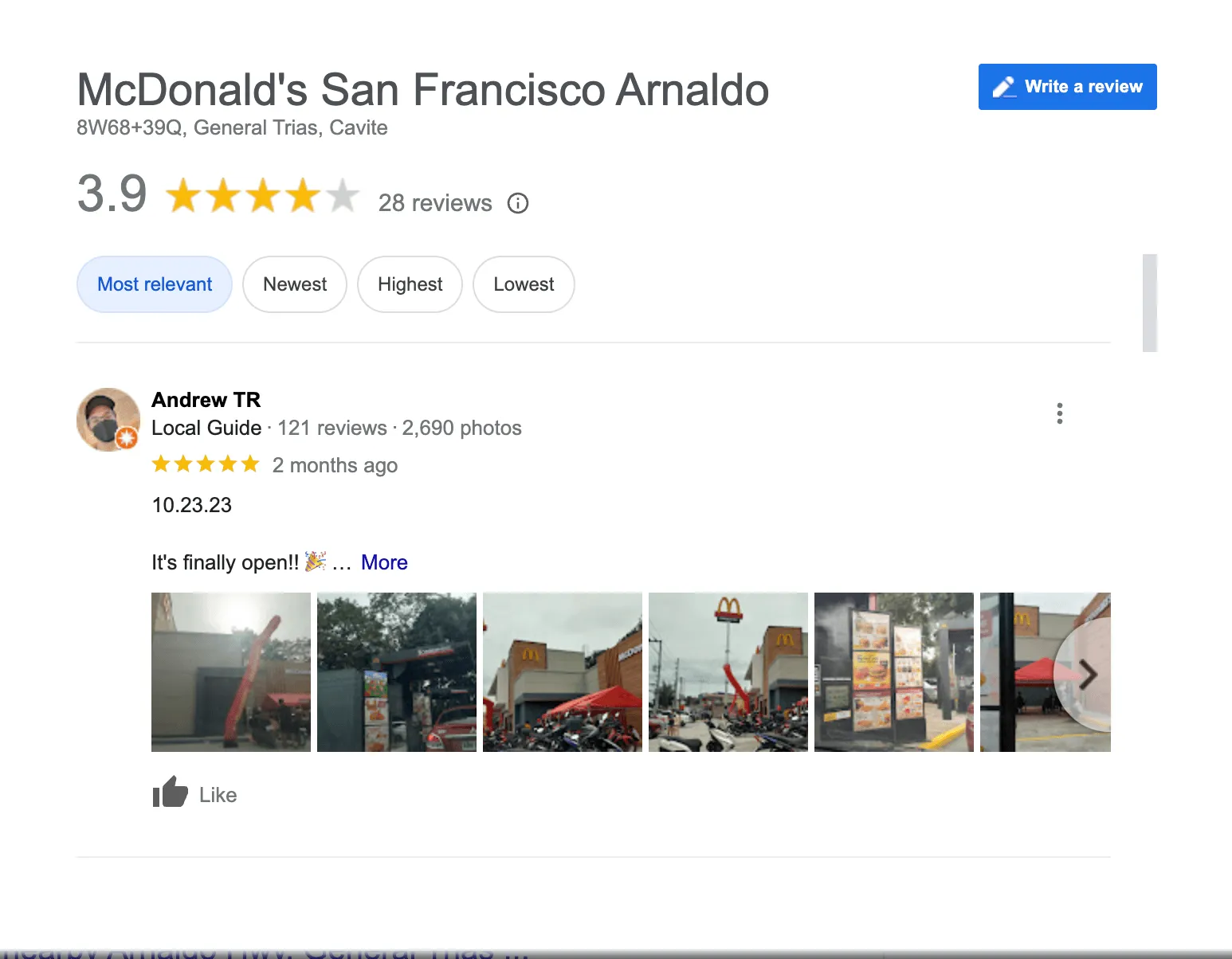This screenshot has height=959, width=1232.
Task: Switch to the Newest sort tab
Action: 294,284
